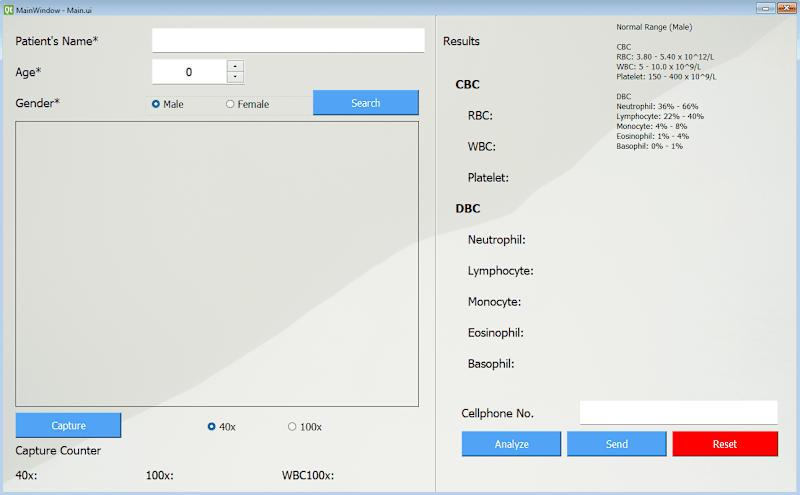Click the red Reset button
The width and height of the screenshot is (800, 495).
point(725,444)
